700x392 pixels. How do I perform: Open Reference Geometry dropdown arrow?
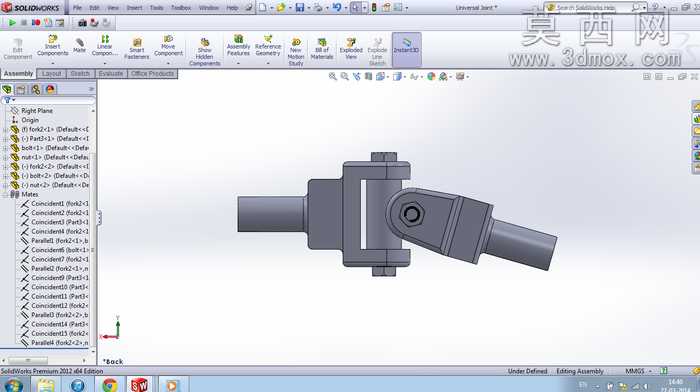(x=268, y=63)
